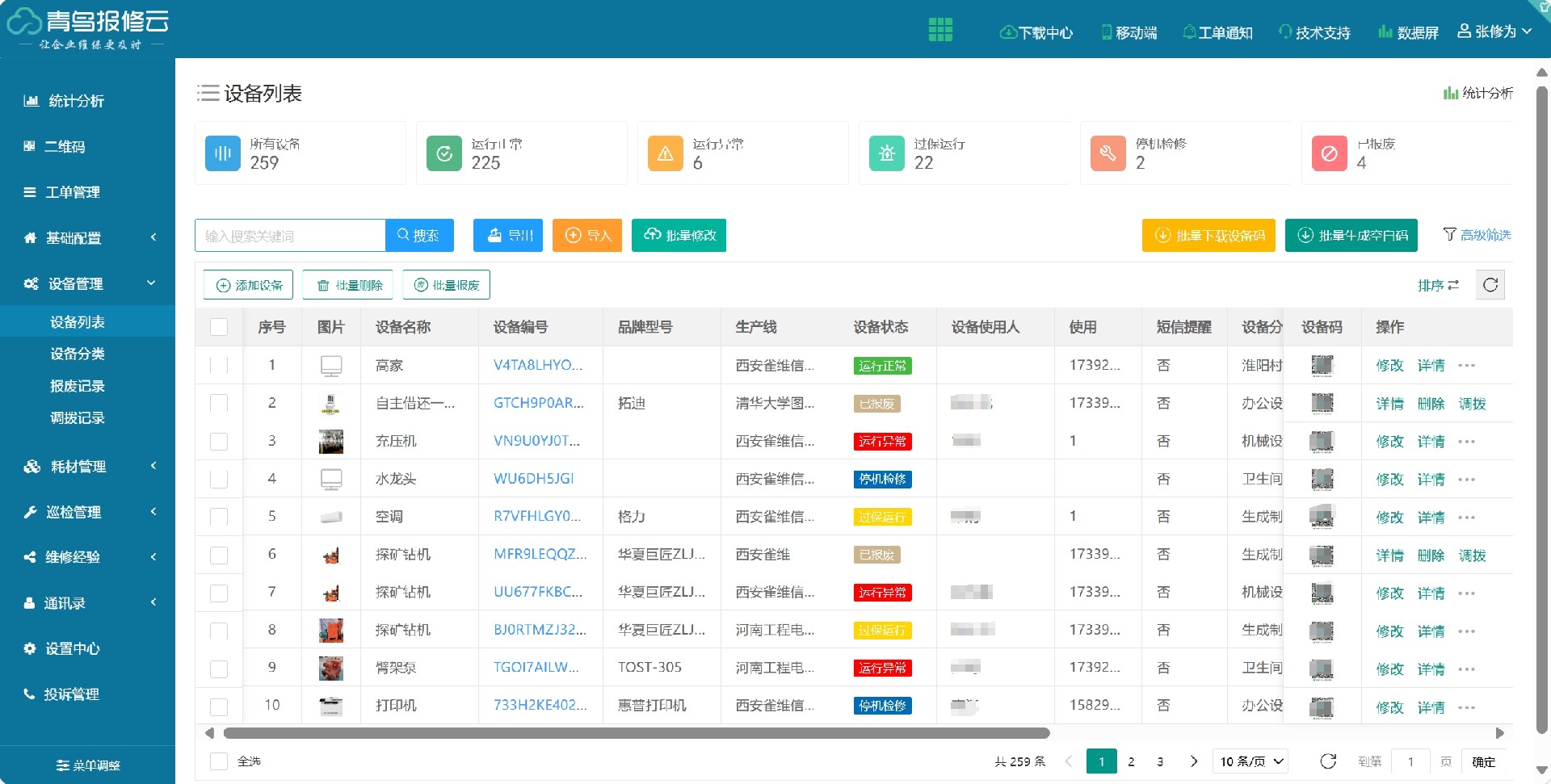1551x784 pixels.
Task: Click the 已报废 red stat icon
Action: click(x=1329, y=153)
